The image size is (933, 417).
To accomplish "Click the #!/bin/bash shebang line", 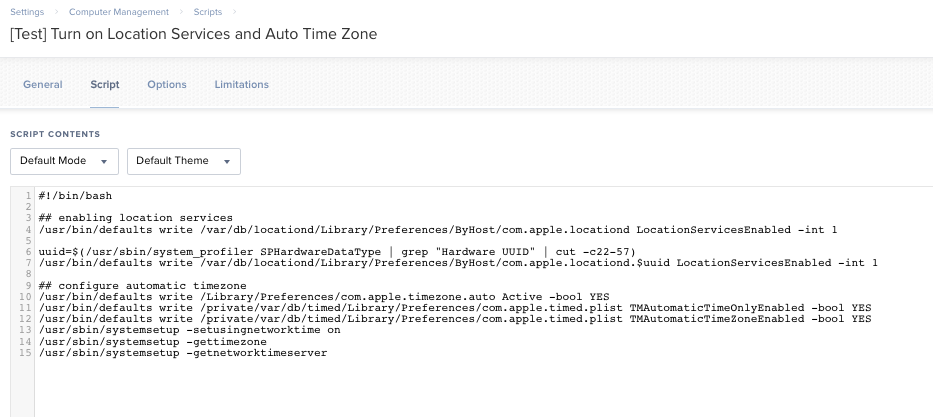I will tap(75, 196).
